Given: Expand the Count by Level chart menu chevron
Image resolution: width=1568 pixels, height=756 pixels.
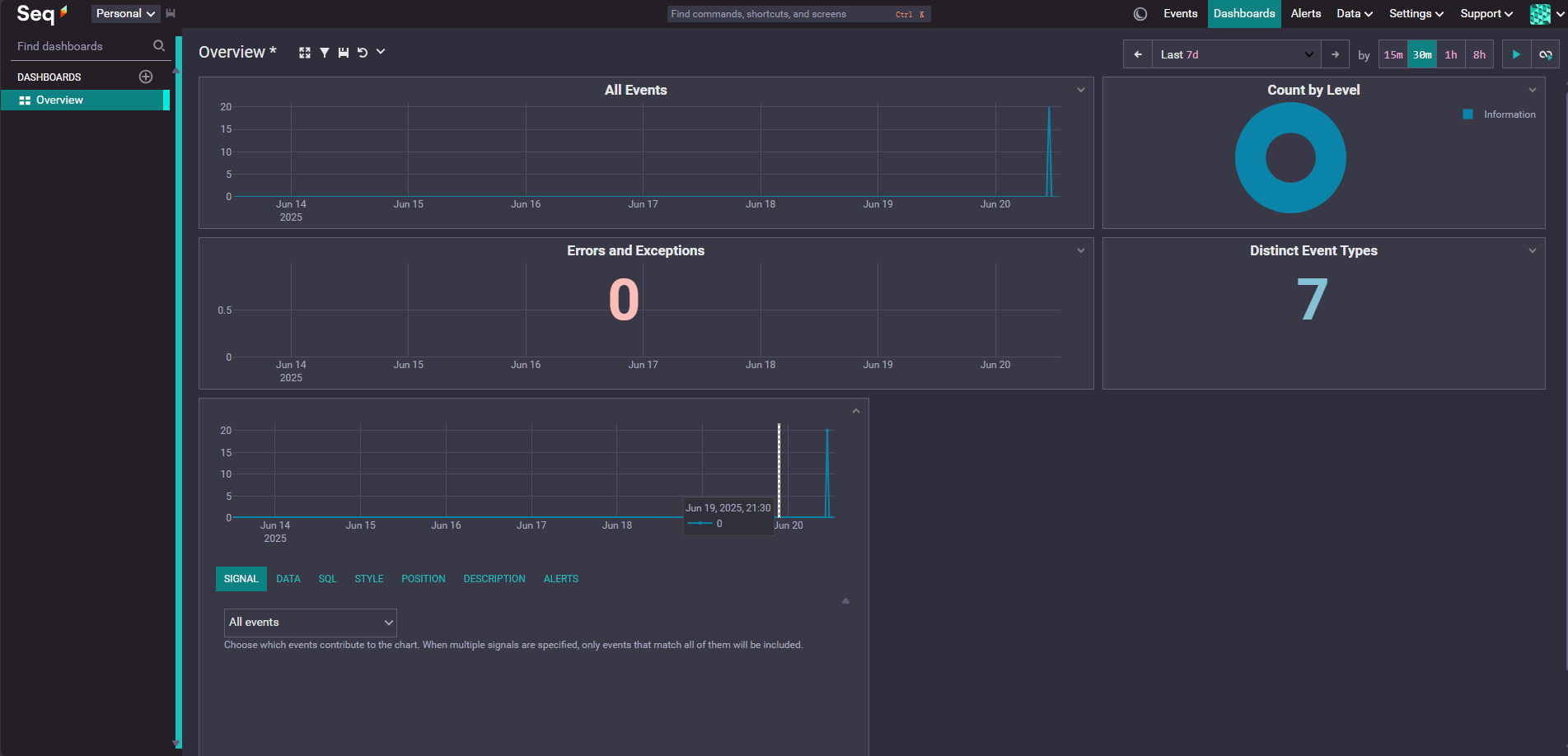Looking at the screenshot, I should tap(1533, 90).
